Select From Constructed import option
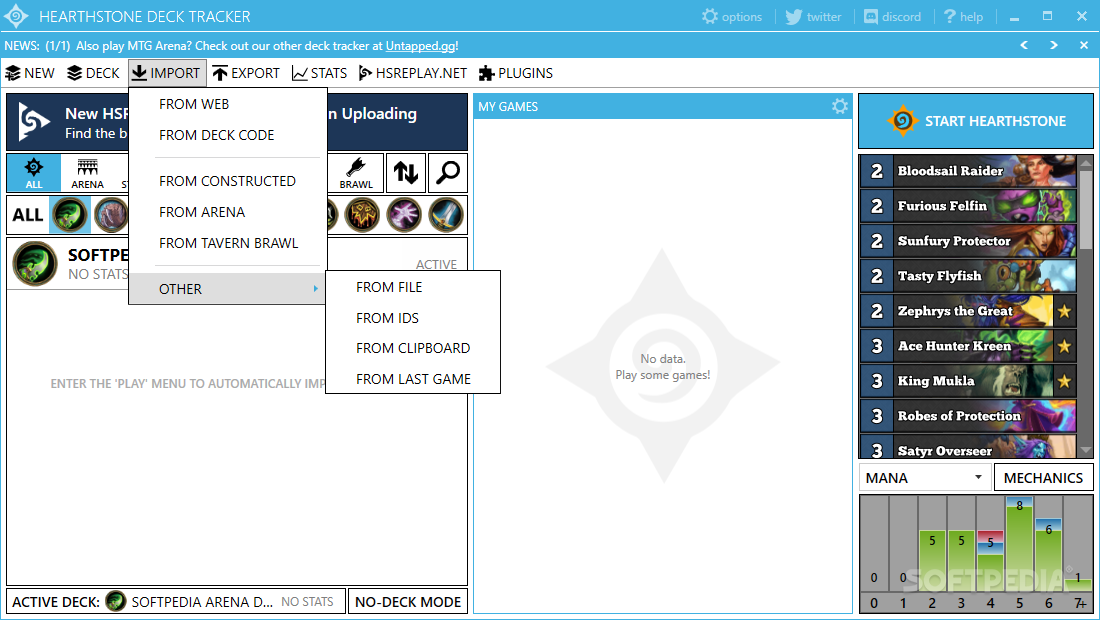 click(228, 181)
